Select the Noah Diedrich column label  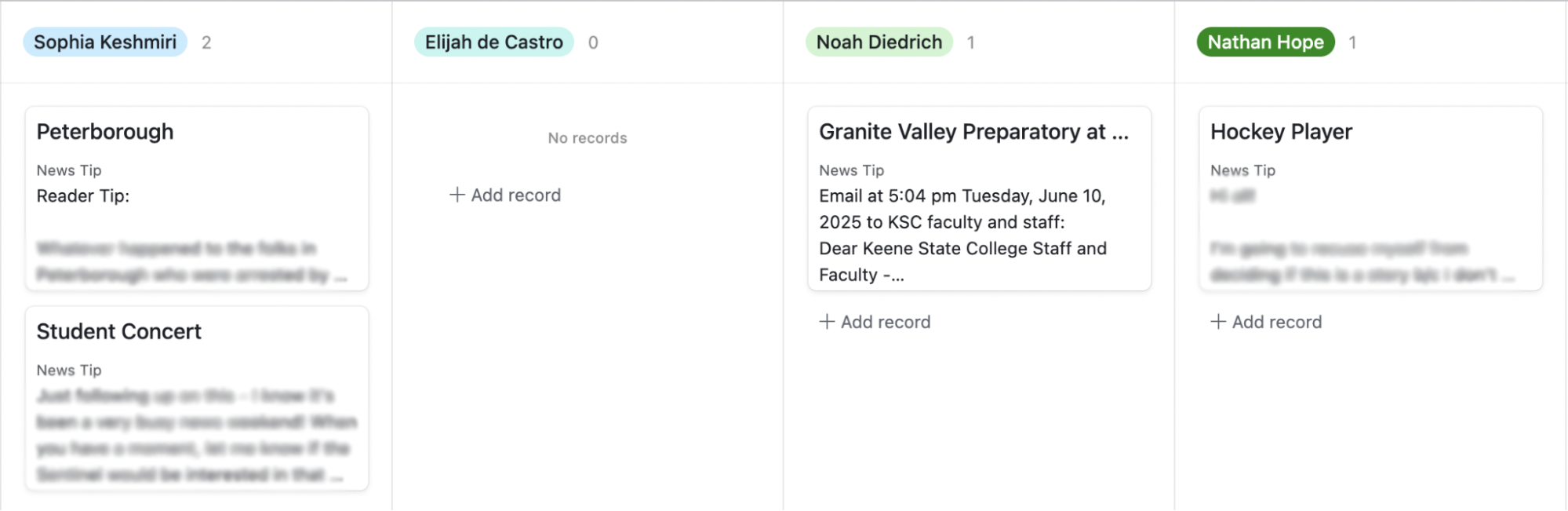coord(879,42)
